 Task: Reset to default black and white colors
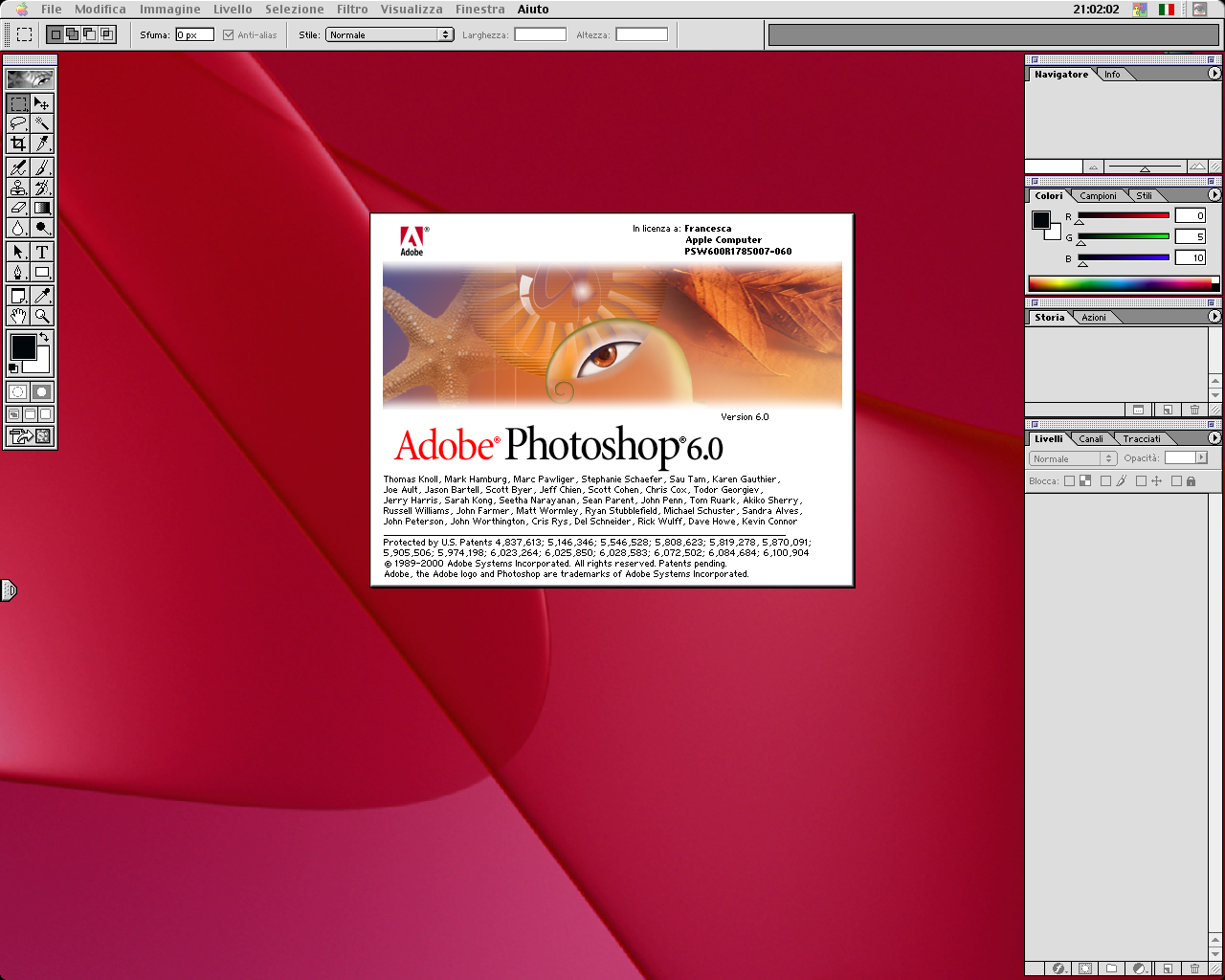point(13,367)
